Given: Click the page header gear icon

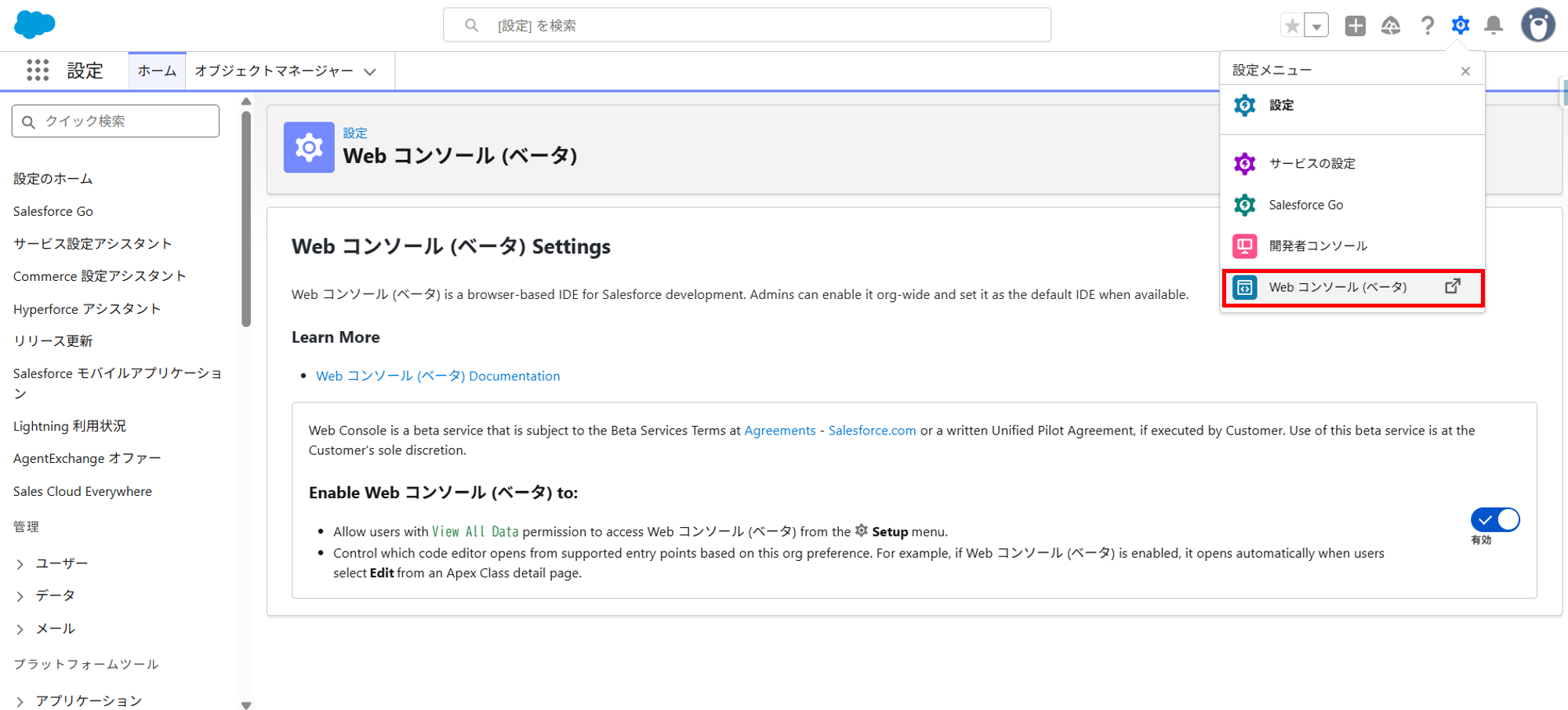Looking at the screenshot, I should [309, 147].
